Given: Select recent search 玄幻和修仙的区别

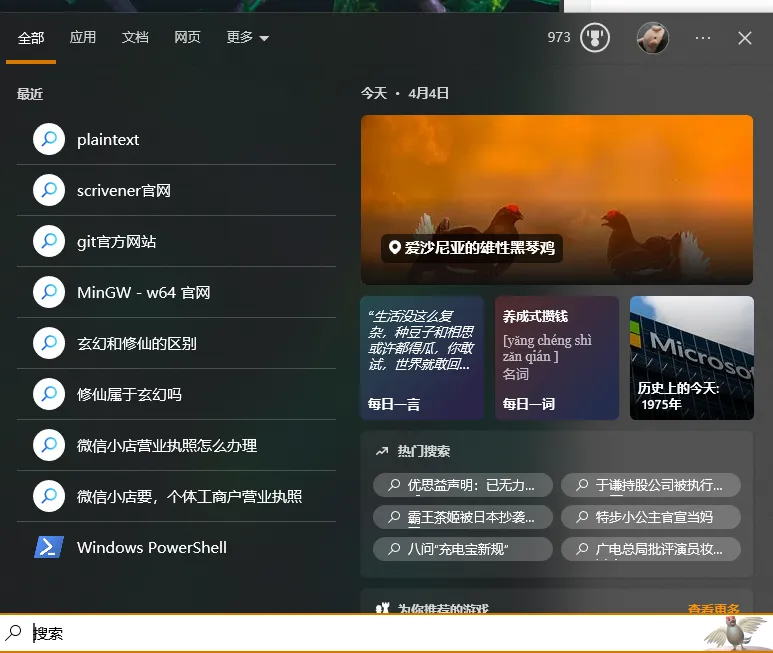Looking at the screenshot, I should 176,344.
